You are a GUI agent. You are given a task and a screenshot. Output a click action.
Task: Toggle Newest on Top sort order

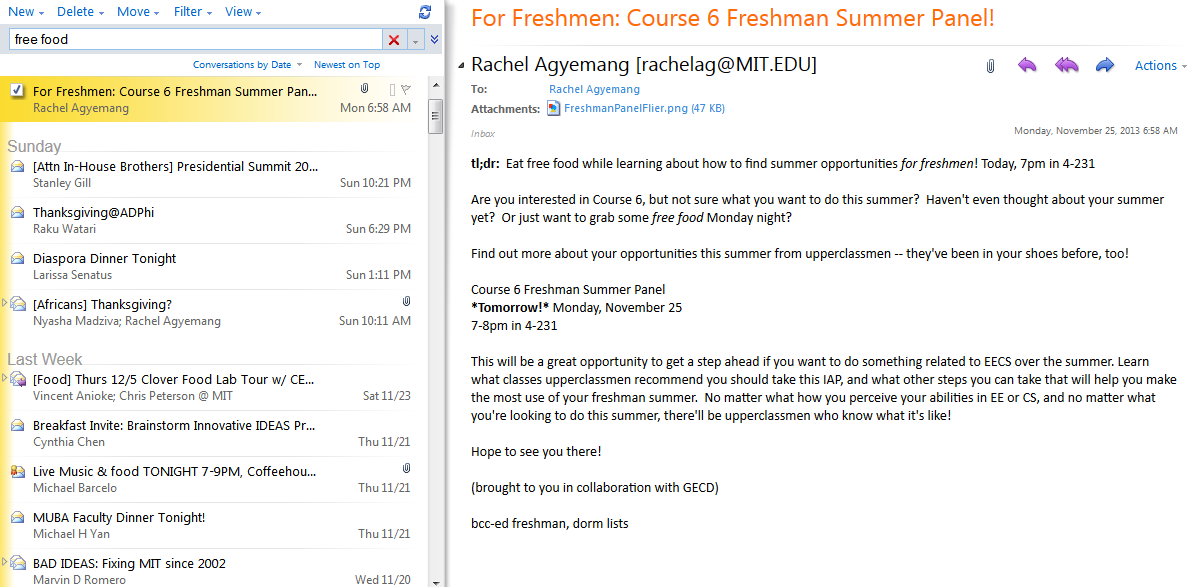[347, 64]
